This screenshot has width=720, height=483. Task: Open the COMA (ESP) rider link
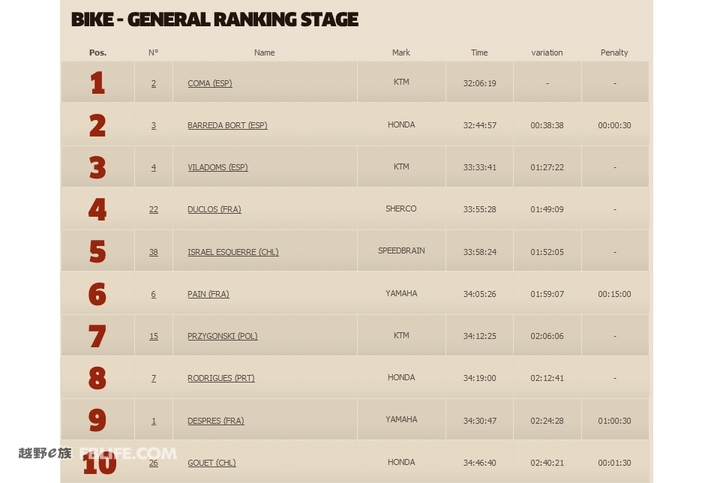click(x=210, y=84)
